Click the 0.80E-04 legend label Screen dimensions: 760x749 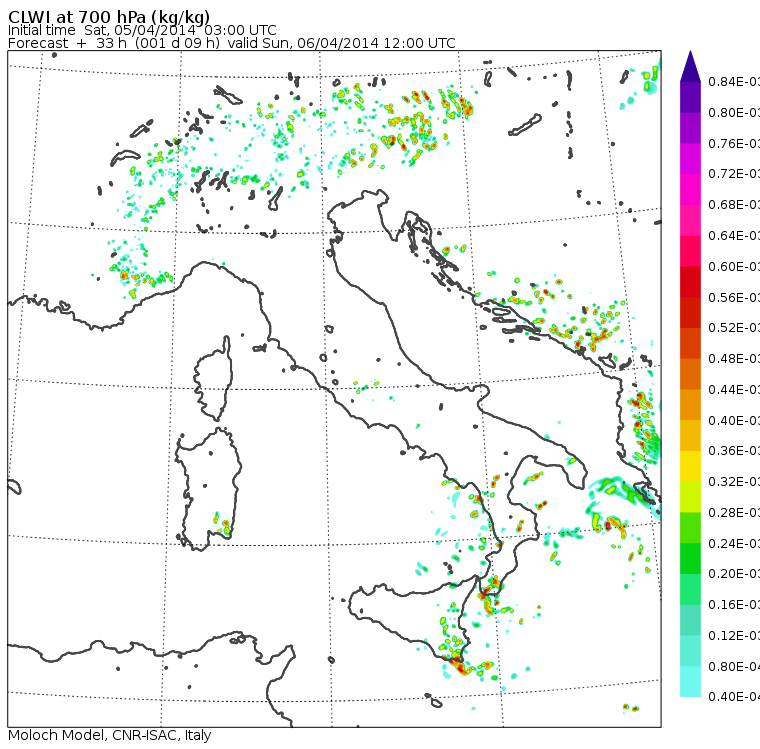tap(734, 667)
